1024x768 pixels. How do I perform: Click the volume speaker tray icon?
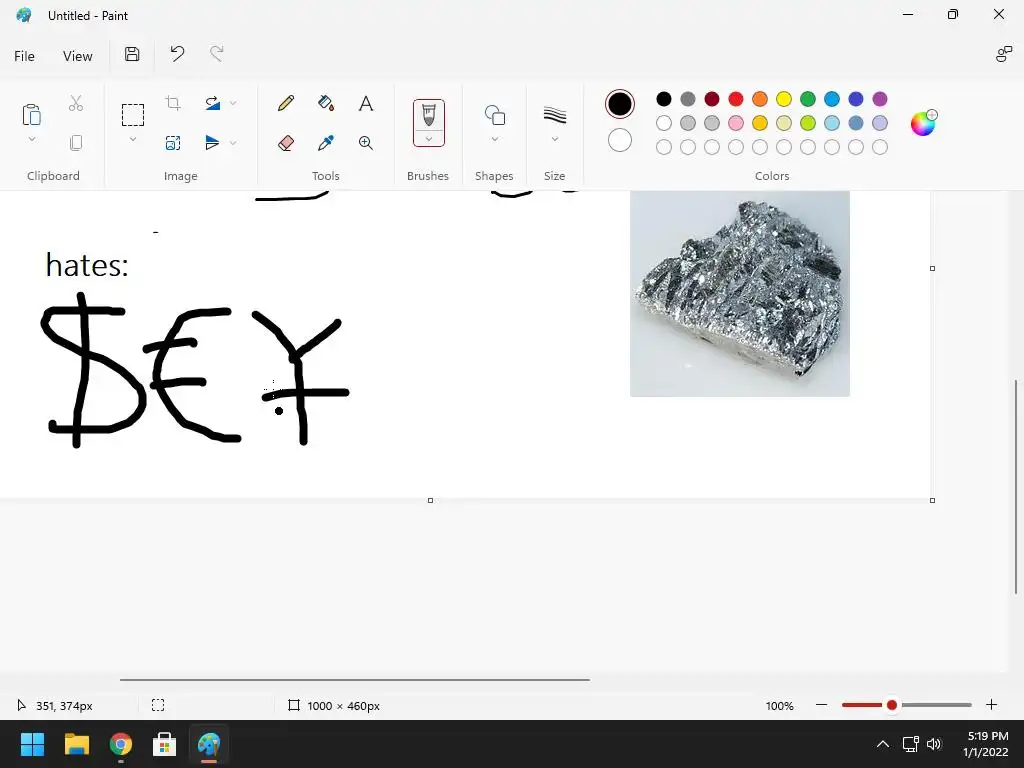[x=935, y=744]
